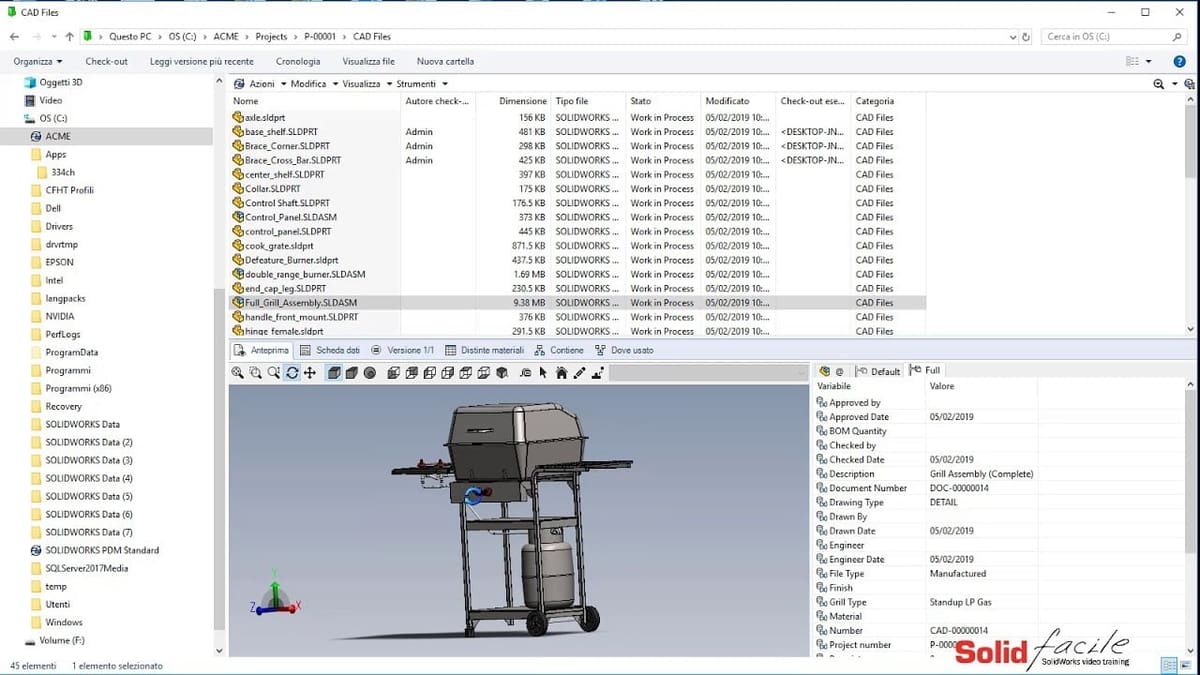Toggle the Shaded display mode icon

click(351, 373)
